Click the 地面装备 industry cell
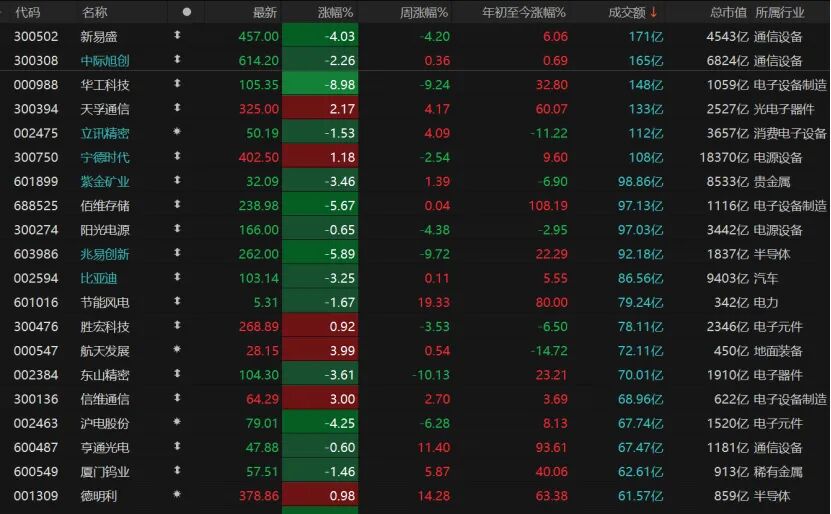 click(778, 351)
